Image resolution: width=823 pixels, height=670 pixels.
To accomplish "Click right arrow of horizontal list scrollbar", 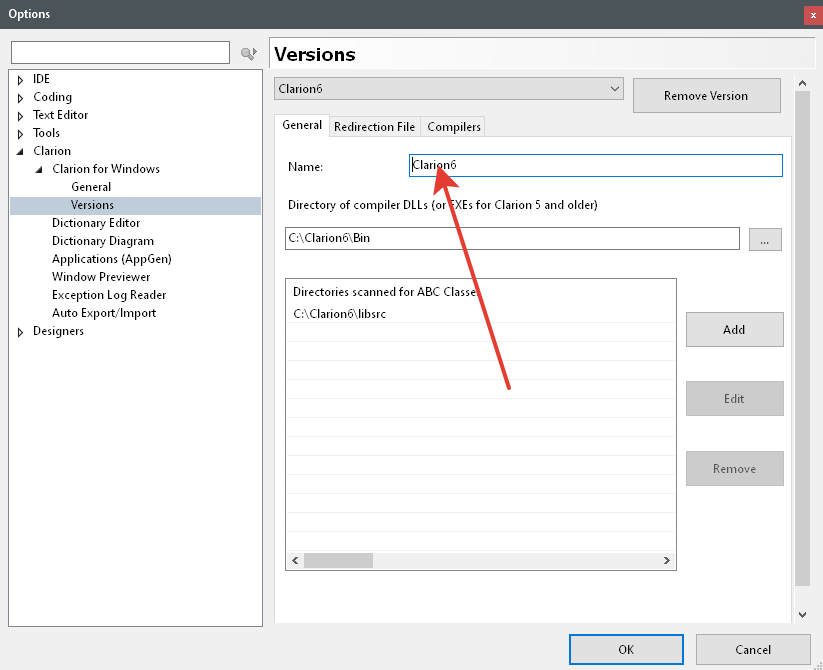I will coord(667,561).
